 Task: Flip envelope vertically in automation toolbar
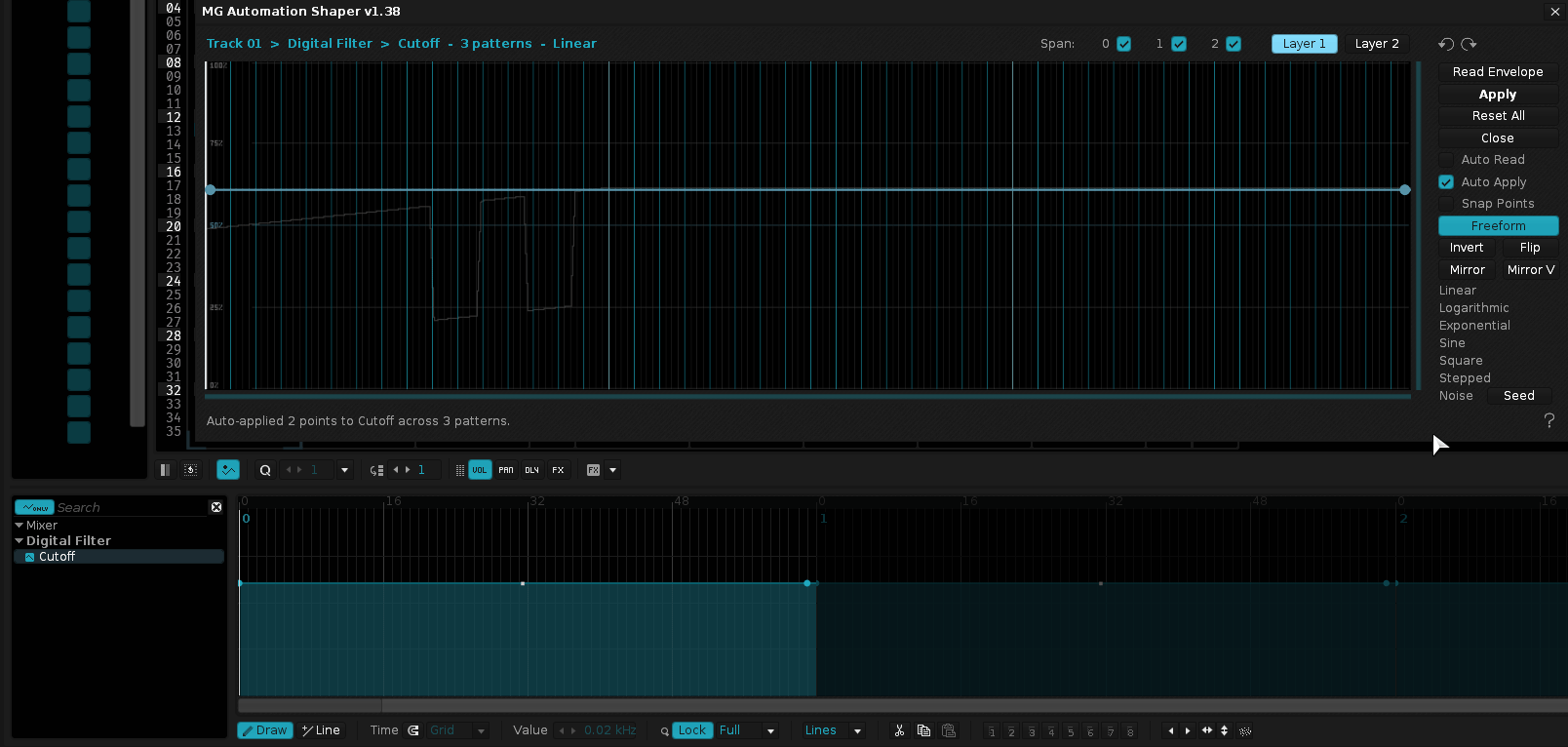click(1224, 730)
